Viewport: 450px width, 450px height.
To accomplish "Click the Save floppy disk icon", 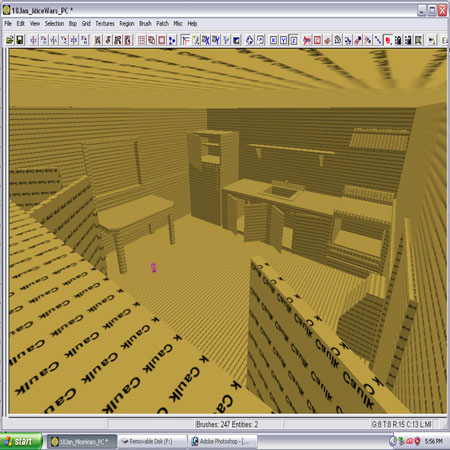I will (20, 40).
